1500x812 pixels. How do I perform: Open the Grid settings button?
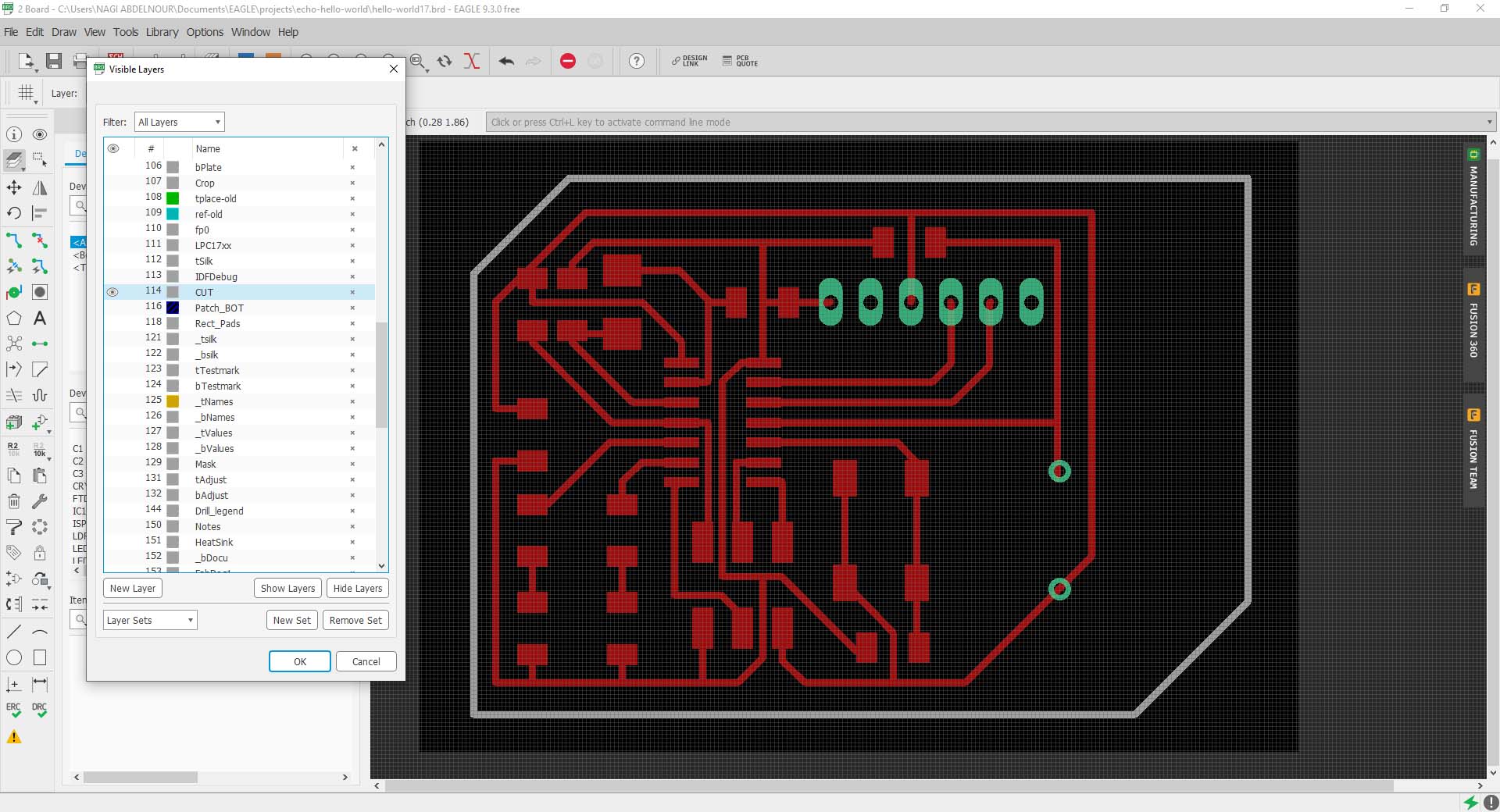click(x=26, y=93)
